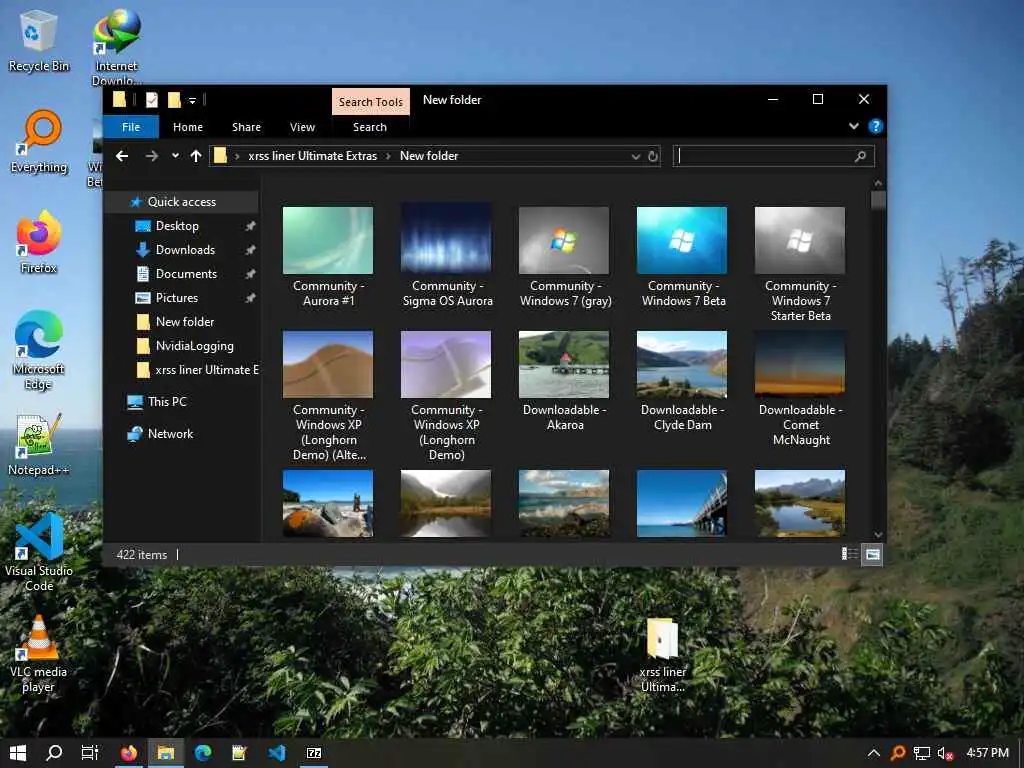Screen dimensions: 1024x768
Task: Refresh the New folder view
Action: pyautogui.click(x=652, y=157)
